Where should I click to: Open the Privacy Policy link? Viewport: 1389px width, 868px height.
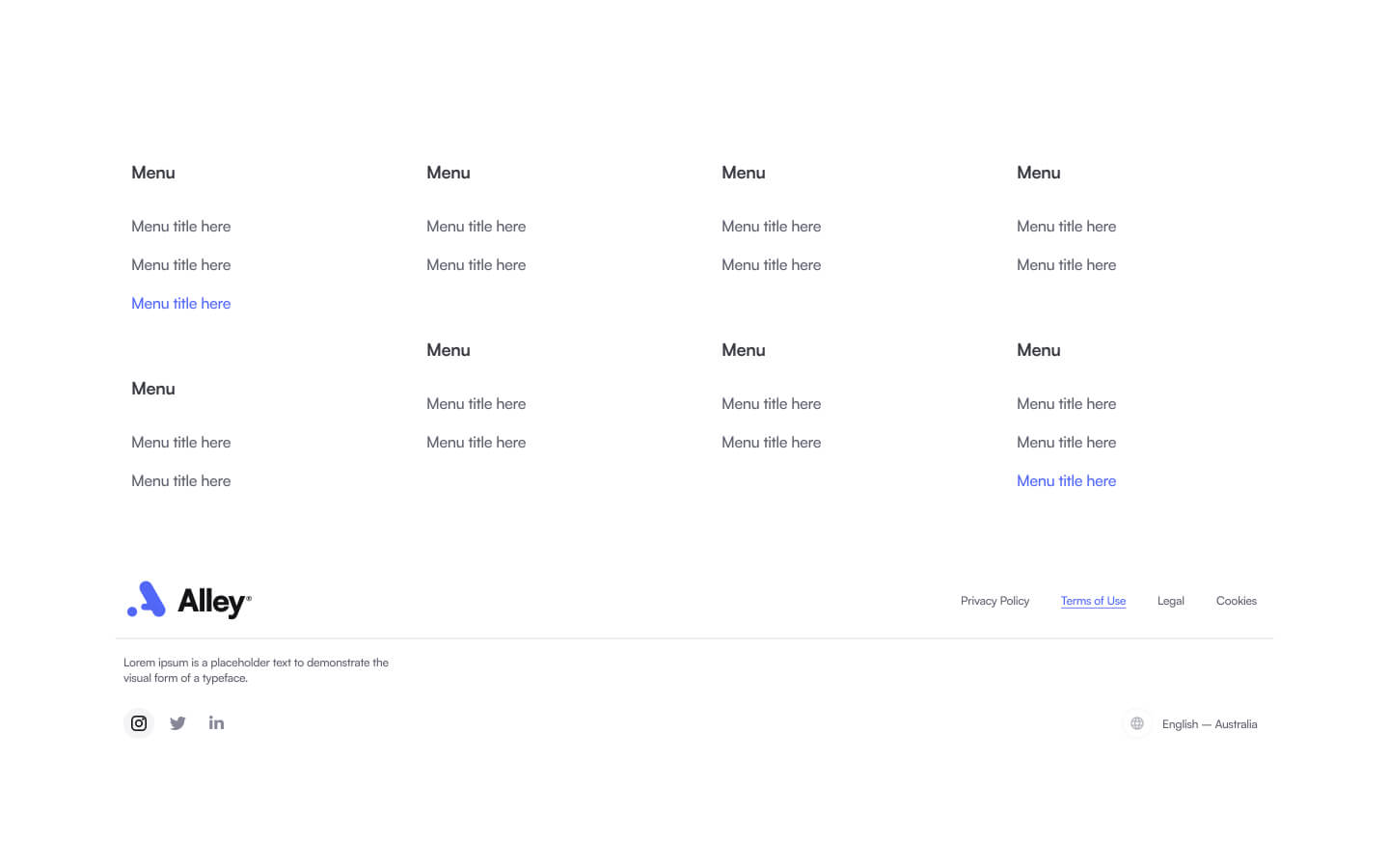pyautogui.click(x=994, y=601)
